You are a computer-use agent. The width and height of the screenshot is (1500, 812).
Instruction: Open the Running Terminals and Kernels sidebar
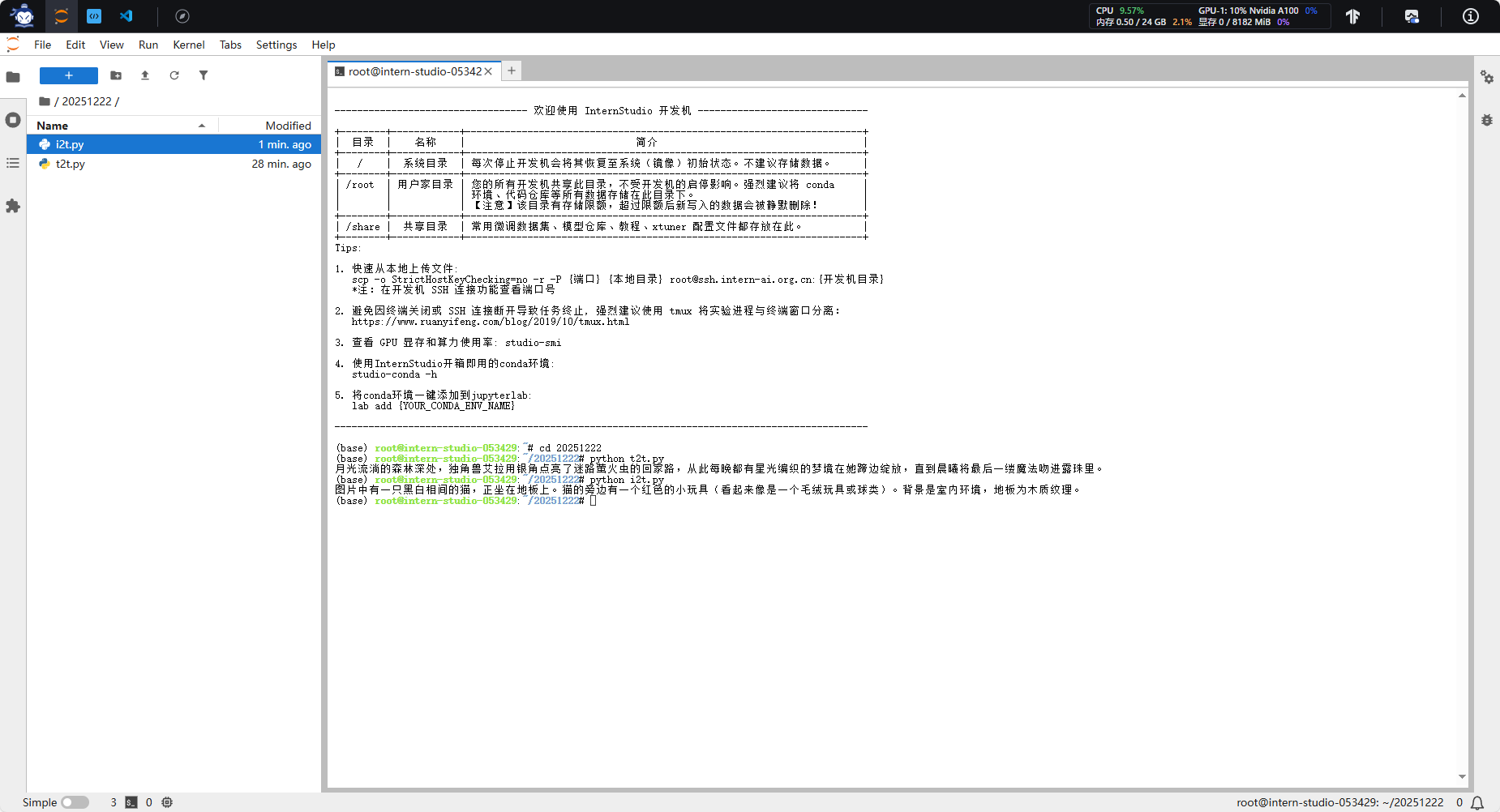(13, 120)
